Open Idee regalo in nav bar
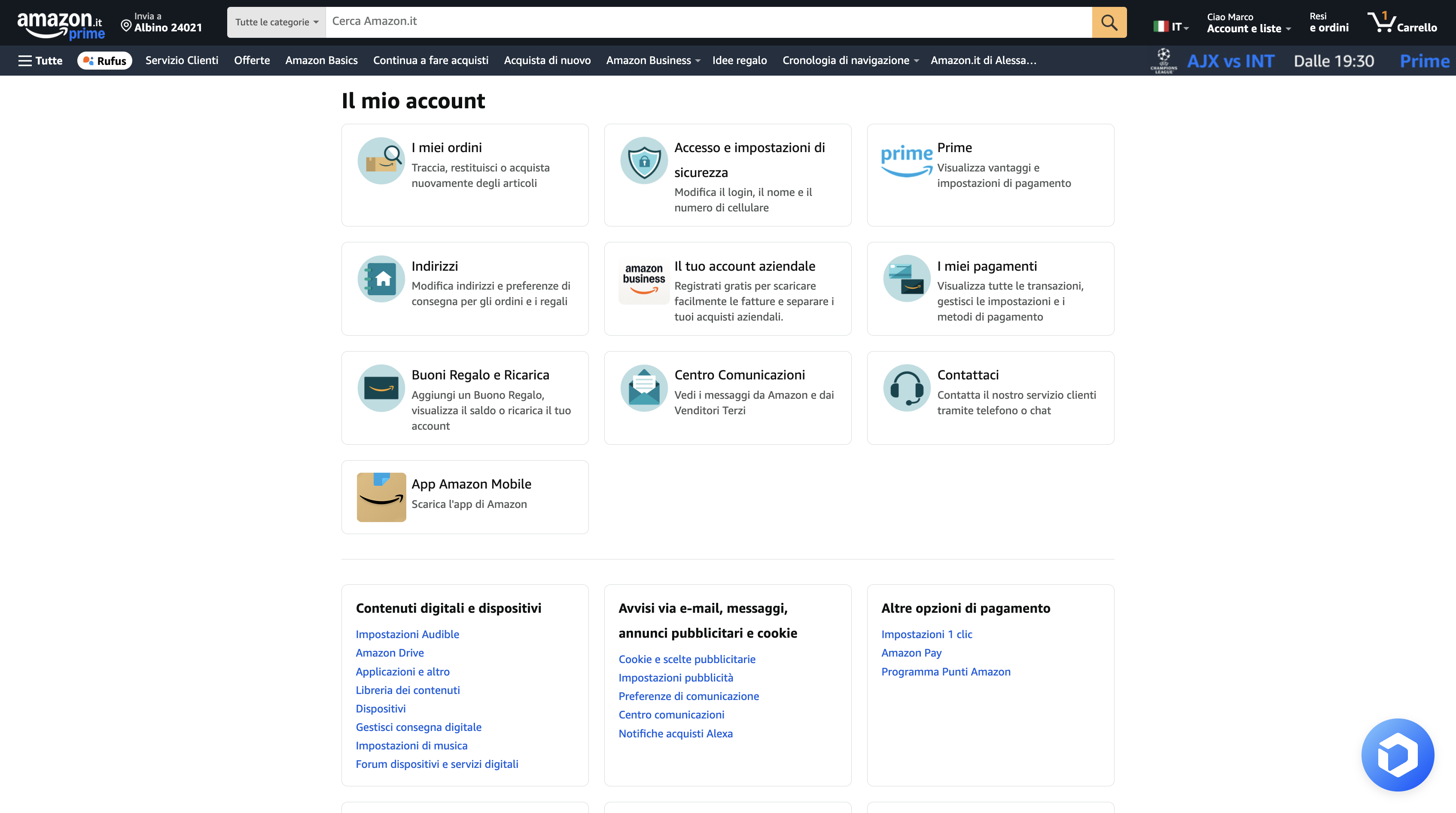Viewport: 1456px width, 813px height. [739, 61]
